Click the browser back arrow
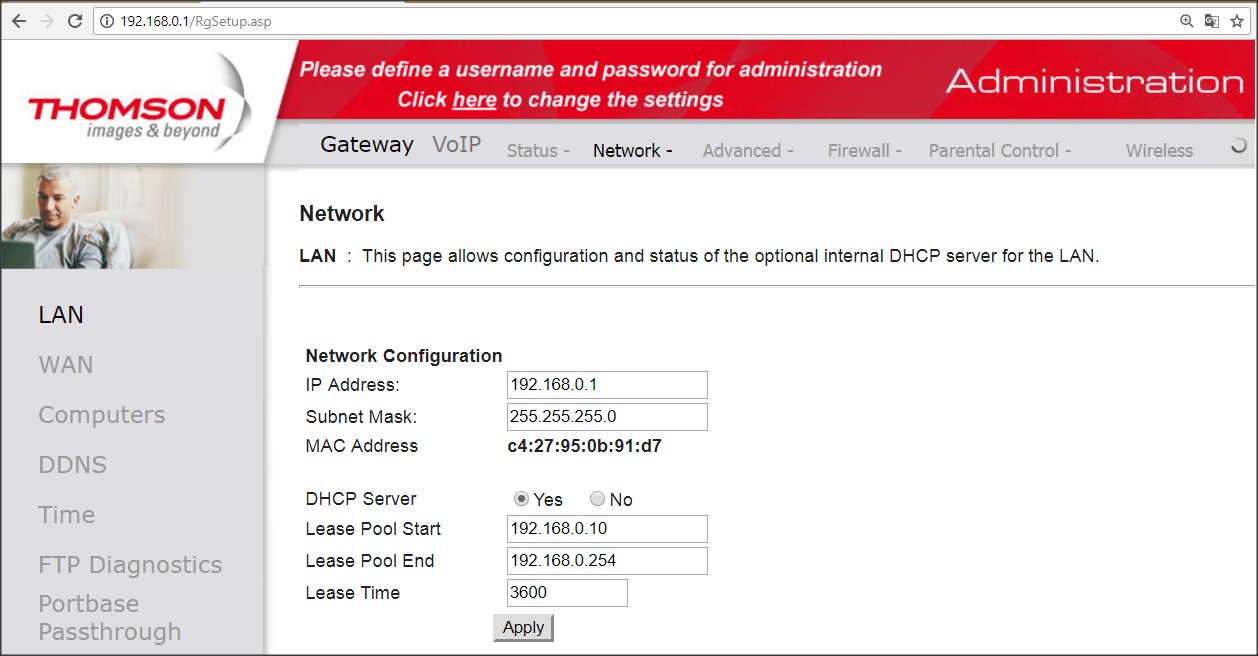 [x=19, y=21]
